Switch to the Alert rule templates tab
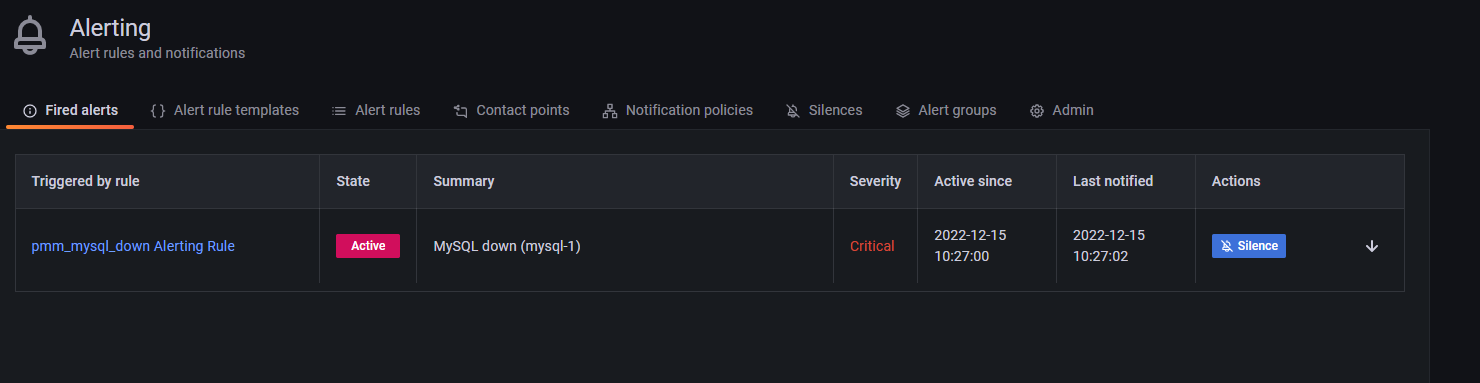Viewport: 1480px width, 383px height. pos(225,111)
